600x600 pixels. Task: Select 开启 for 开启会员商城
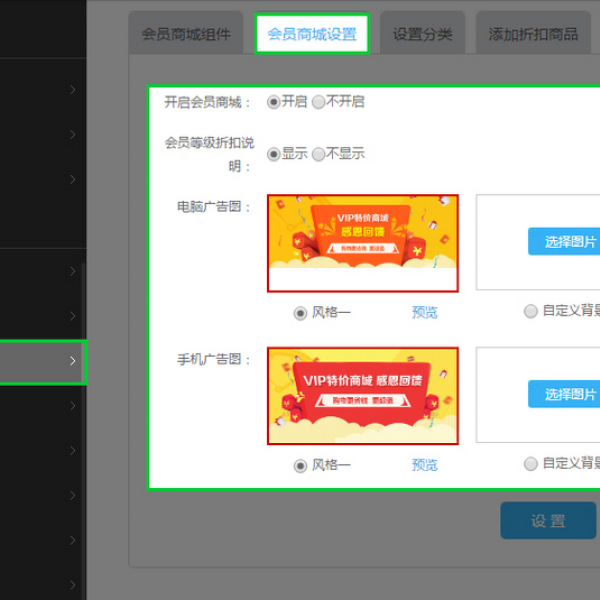(x=274, y=102)
